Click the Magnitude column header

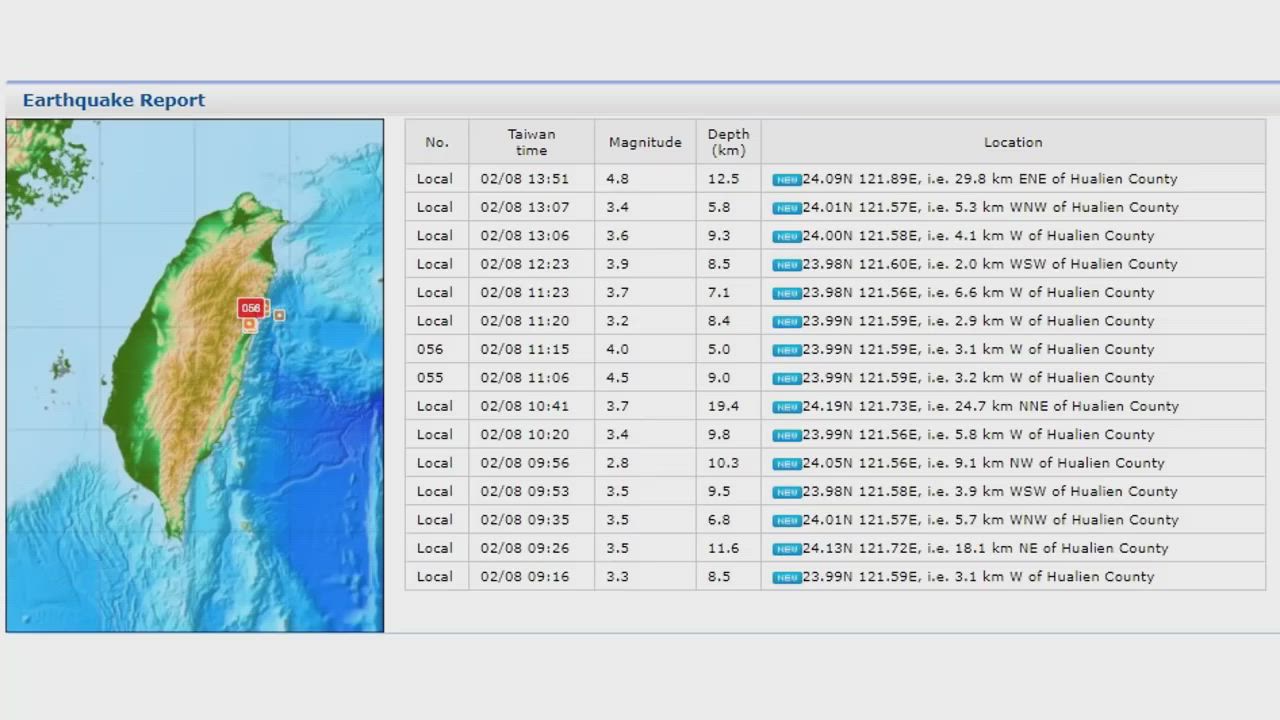point(645,142)
